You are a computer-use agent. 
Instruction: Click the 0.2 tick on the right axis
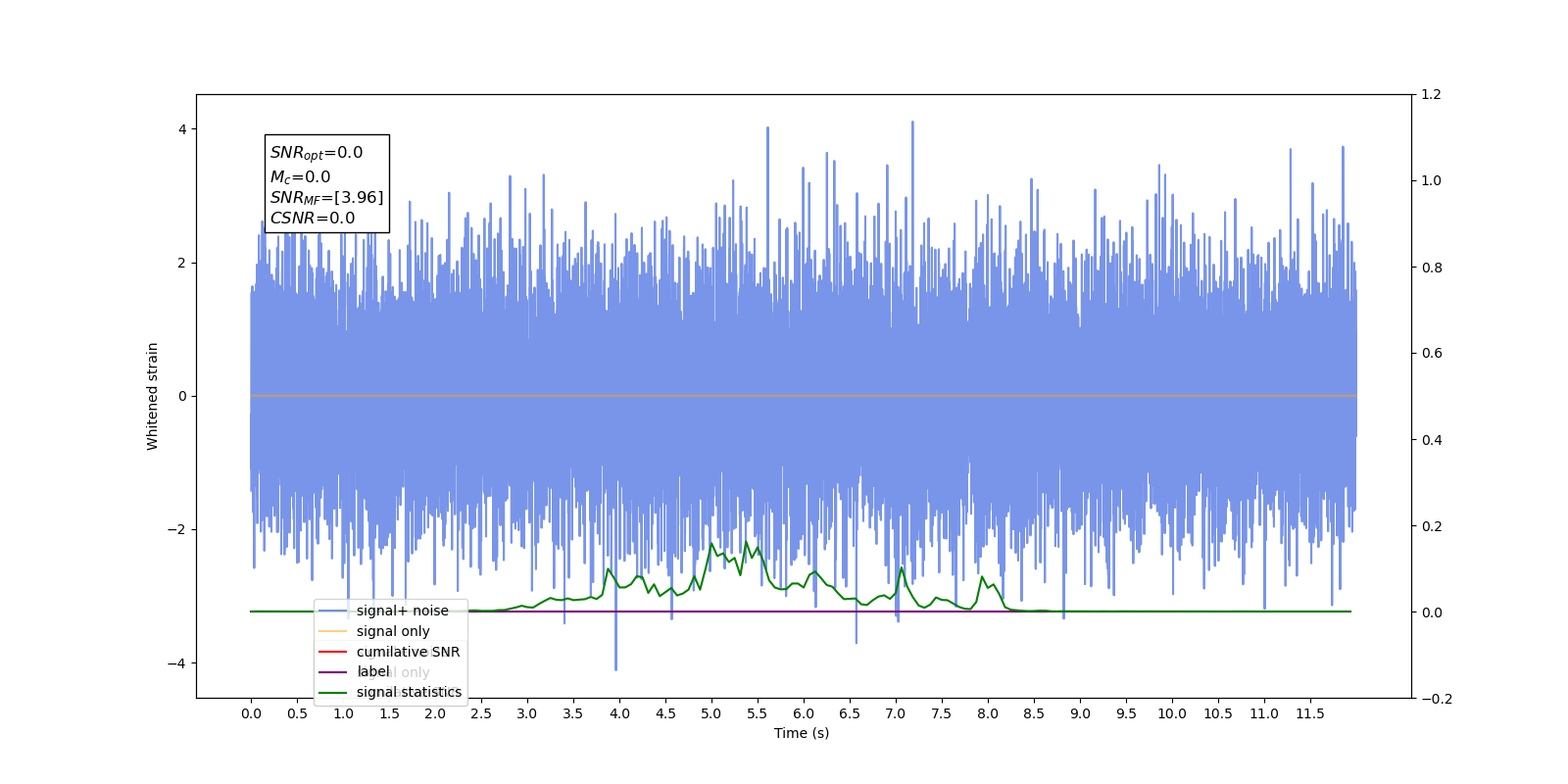1432,526
